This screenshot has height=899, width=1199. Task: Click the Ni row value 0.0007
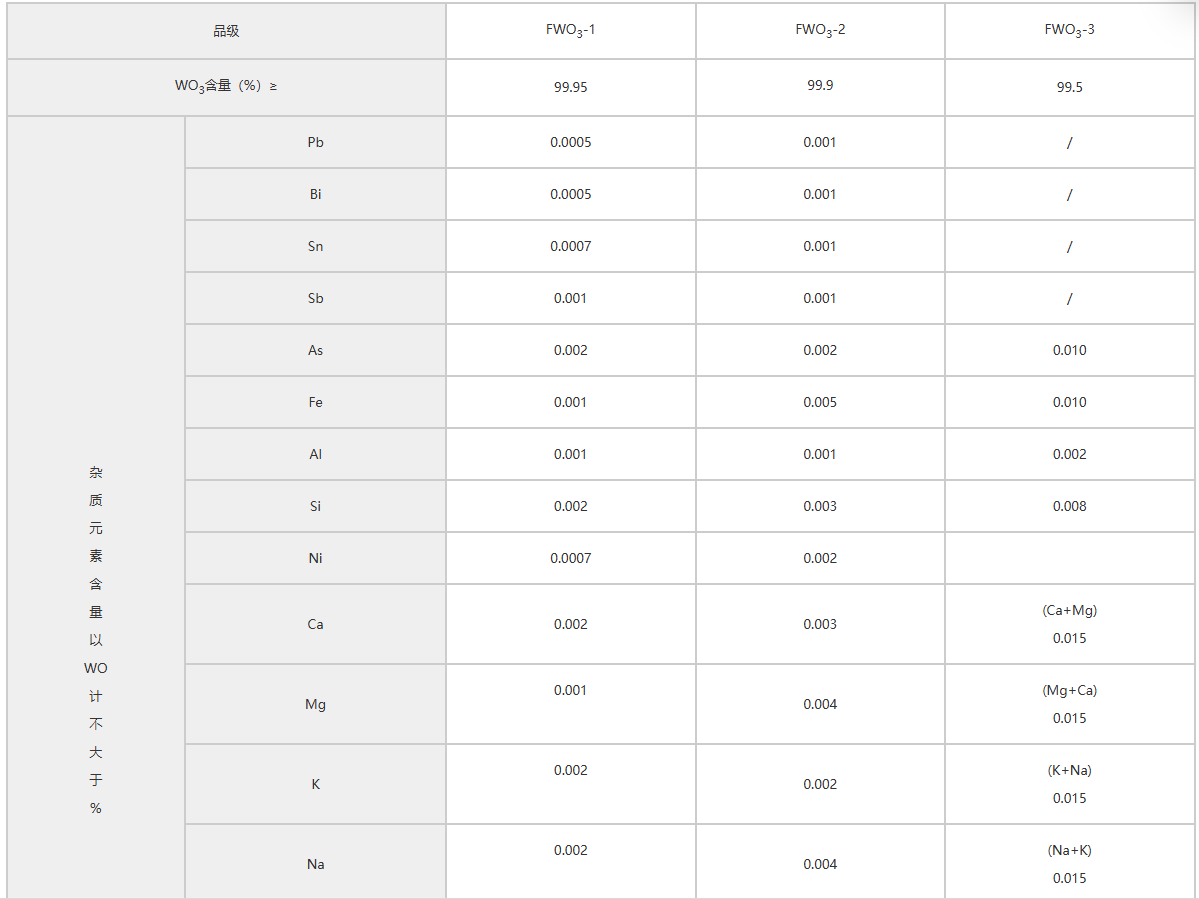pos(570,558)
